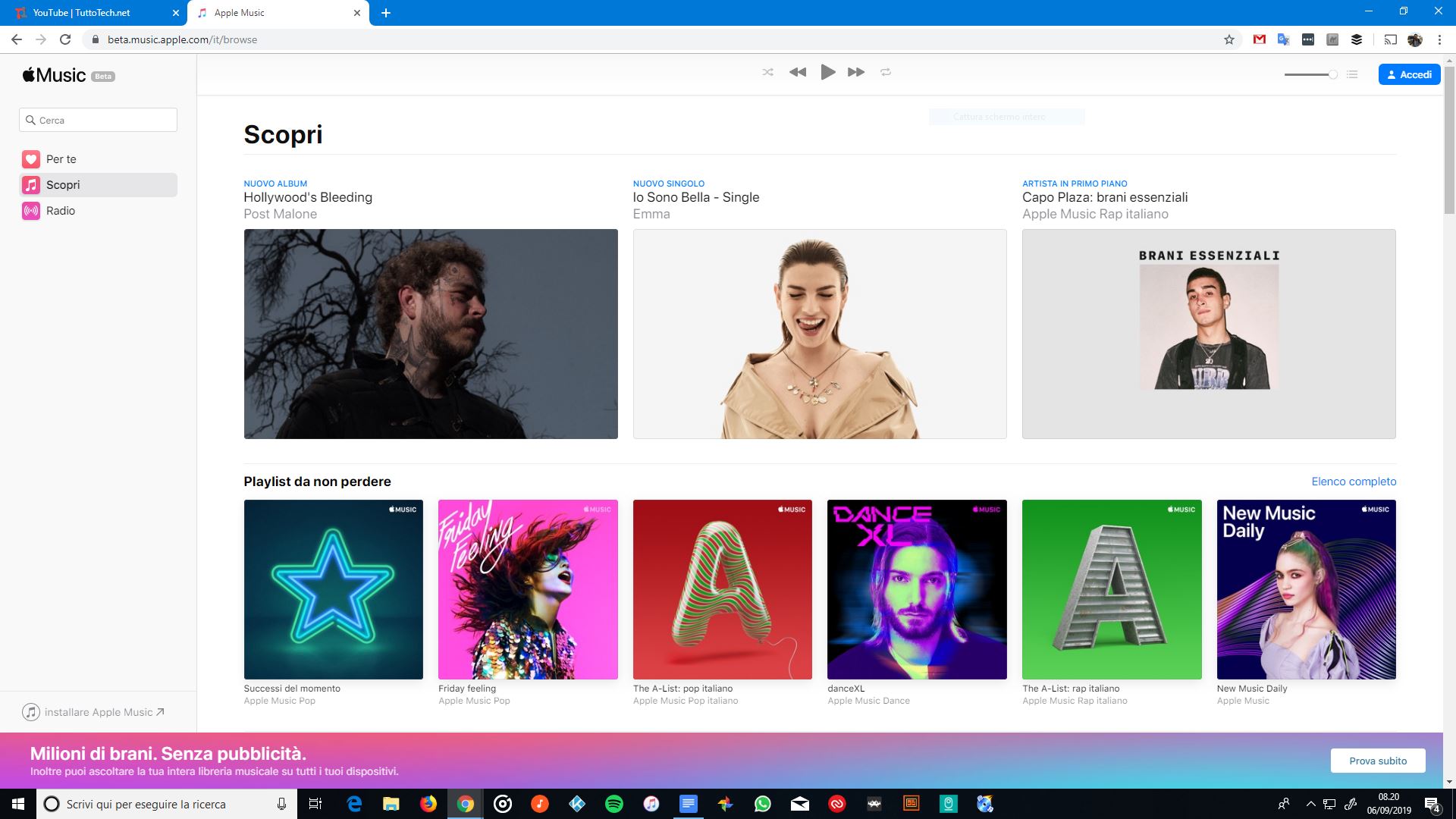Toggle repeat mode in the player
The height and width of the screenshot is (819, 1456).
pyautogui.click(x=886, y=72)
